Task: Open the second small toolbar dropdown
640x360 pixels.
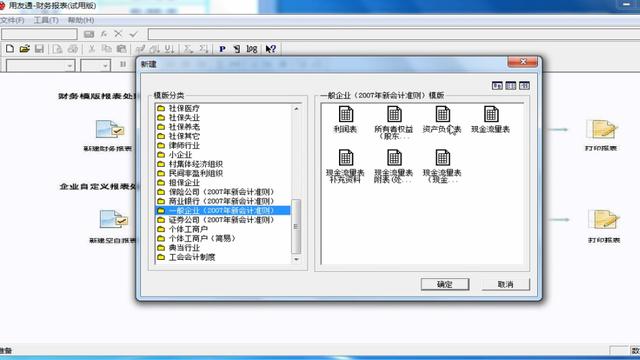Action: pos(96,65)
